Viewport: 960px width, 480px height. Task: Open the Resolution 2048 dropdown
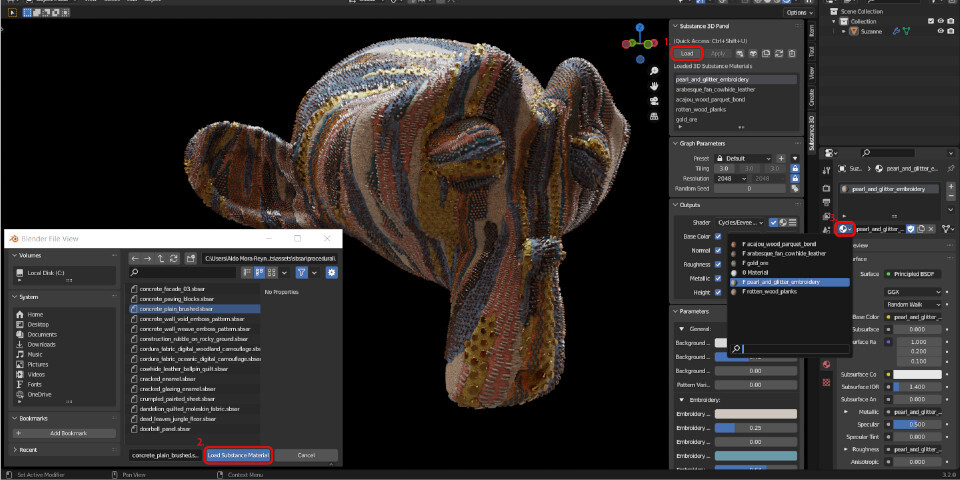(x=732, y=178)
